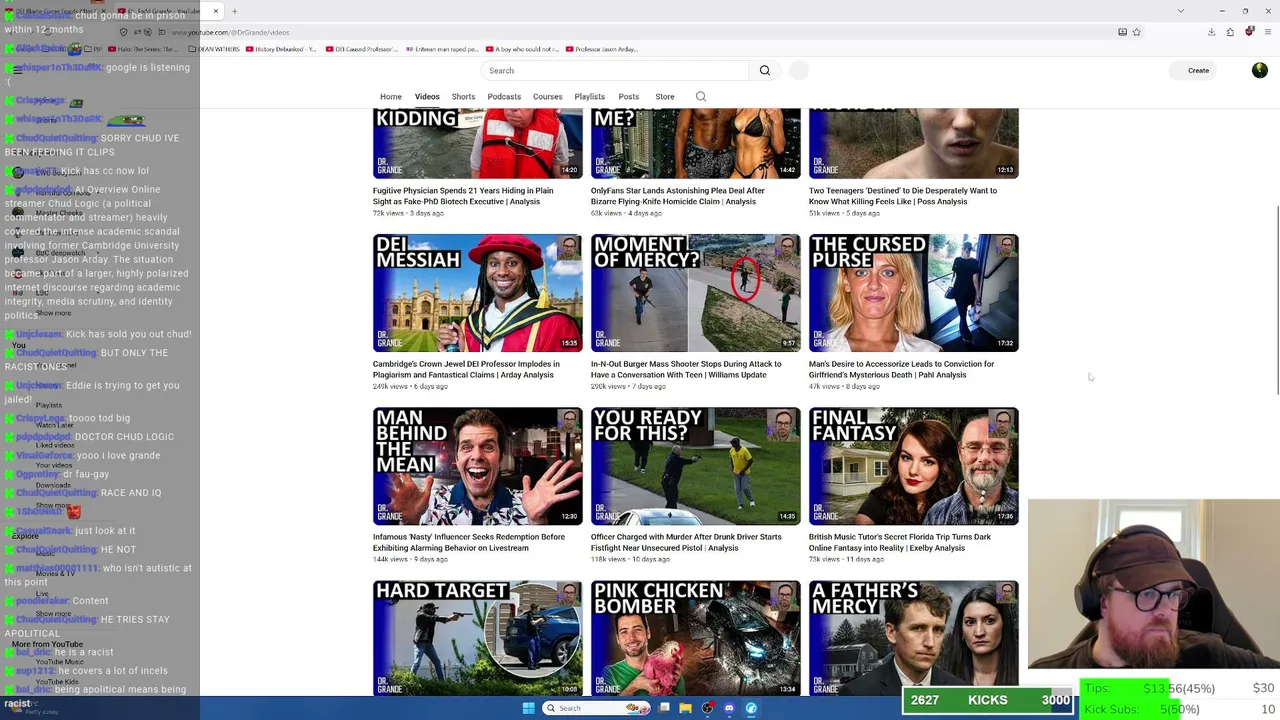Open the Posts tab
1280x720 pixels.
pos(629,97)
